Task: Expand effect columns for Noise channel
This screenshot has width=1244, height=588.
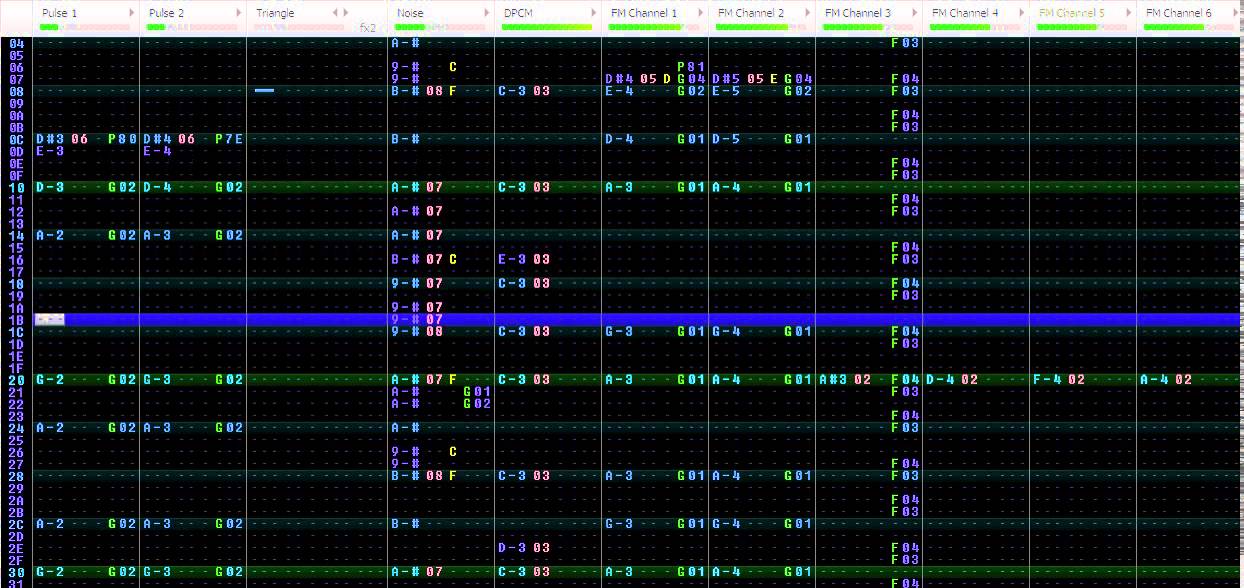Action: [488, 13]
